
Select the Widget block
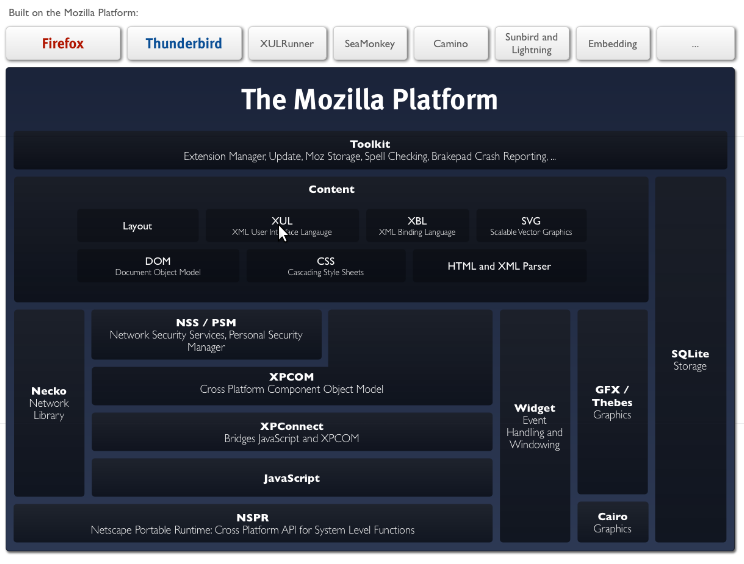click(x=535, y=426)
